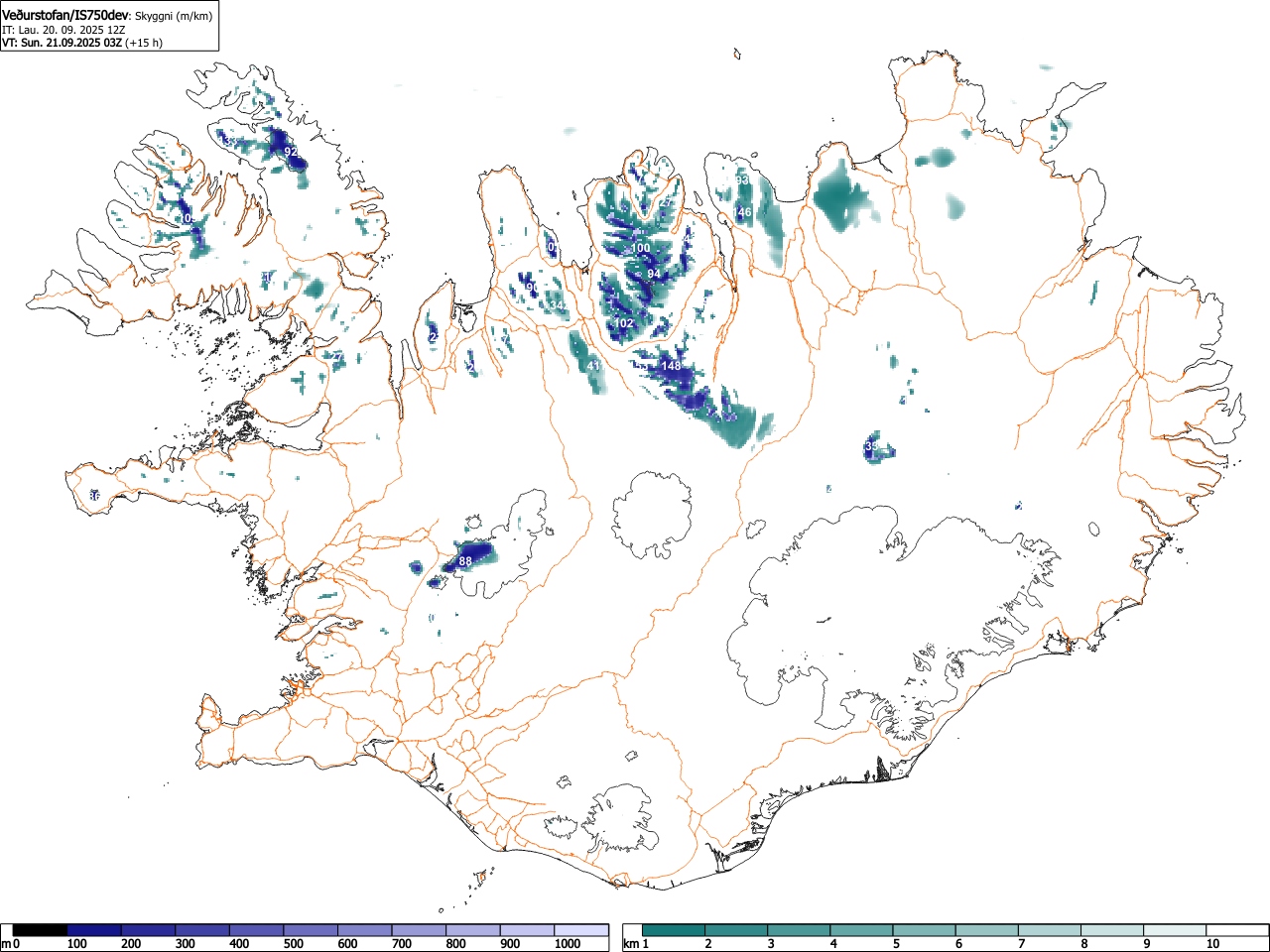The height and width of the screenshot is (952, 1270).
Task: Click the '41' visibility value on the map
Action: coord(593,366)
